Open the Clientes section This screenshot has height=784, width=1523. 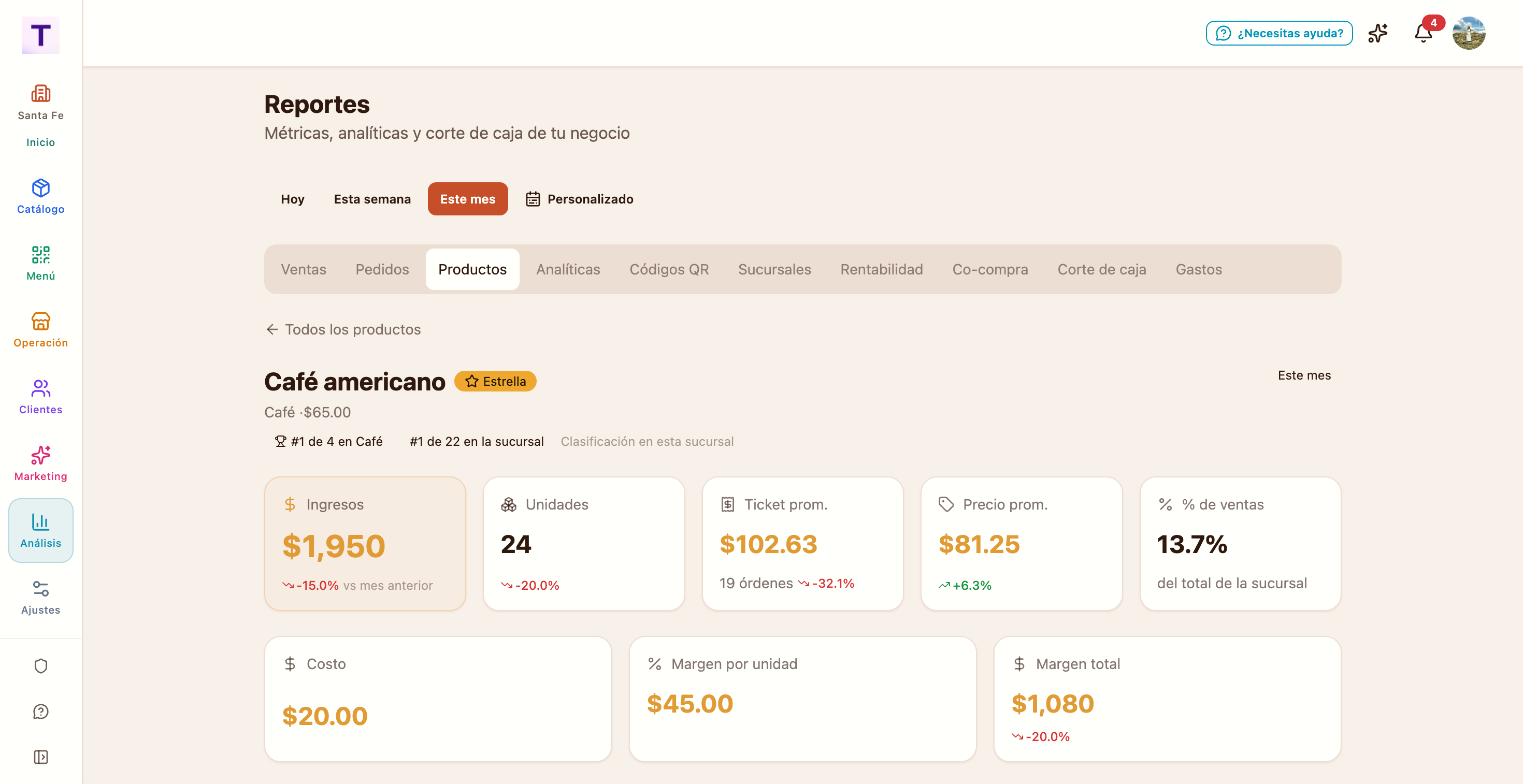click(x=40, y=397)
